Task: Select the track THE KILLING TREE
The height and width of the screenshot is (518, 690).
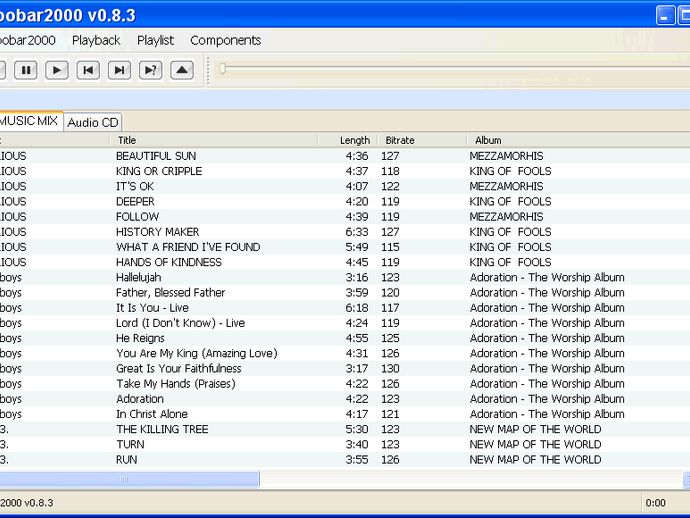Action: (x=162, y=429)
